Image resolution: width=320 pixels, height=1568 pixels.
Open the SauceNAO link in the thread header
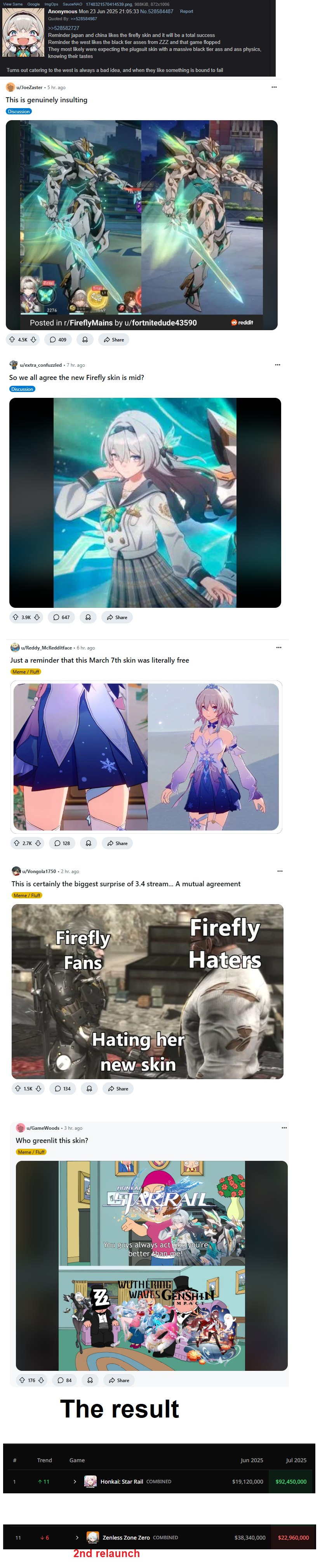coord(72,3)
